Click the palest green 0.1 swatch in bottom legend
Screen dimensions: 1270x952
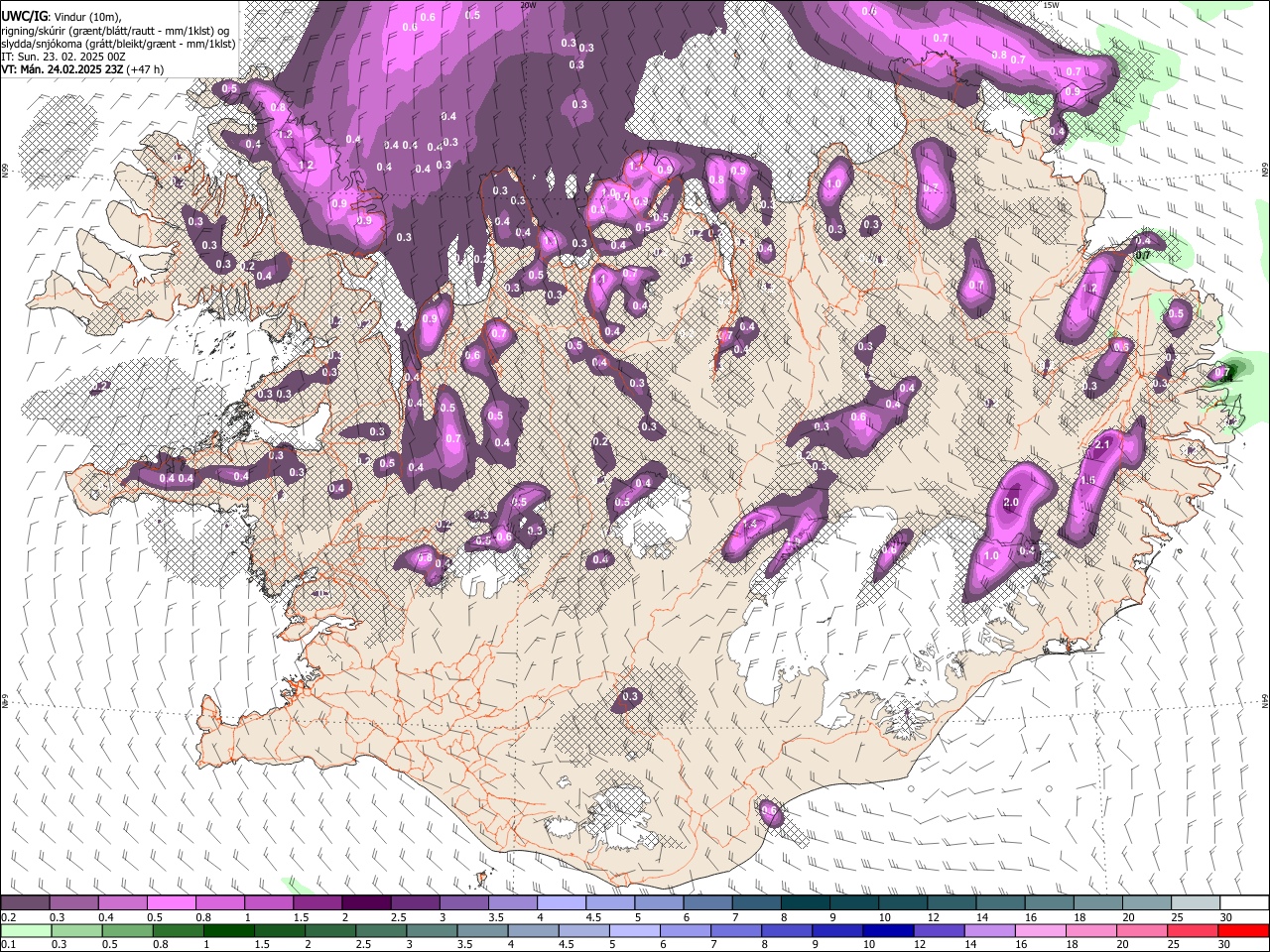coord(25,931)
